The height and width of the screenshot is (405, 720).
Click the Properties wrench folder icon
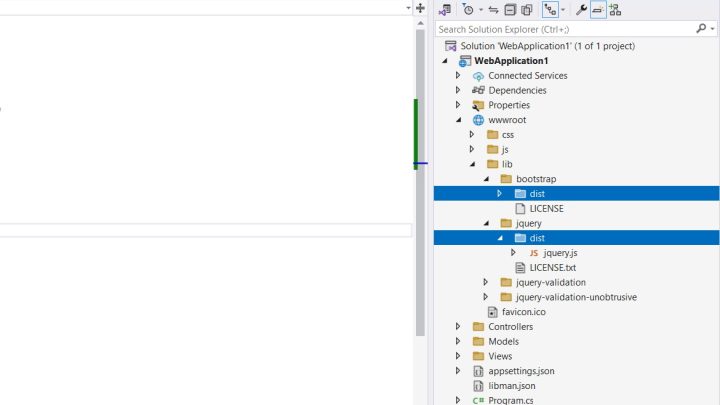[x=478, y=106]
